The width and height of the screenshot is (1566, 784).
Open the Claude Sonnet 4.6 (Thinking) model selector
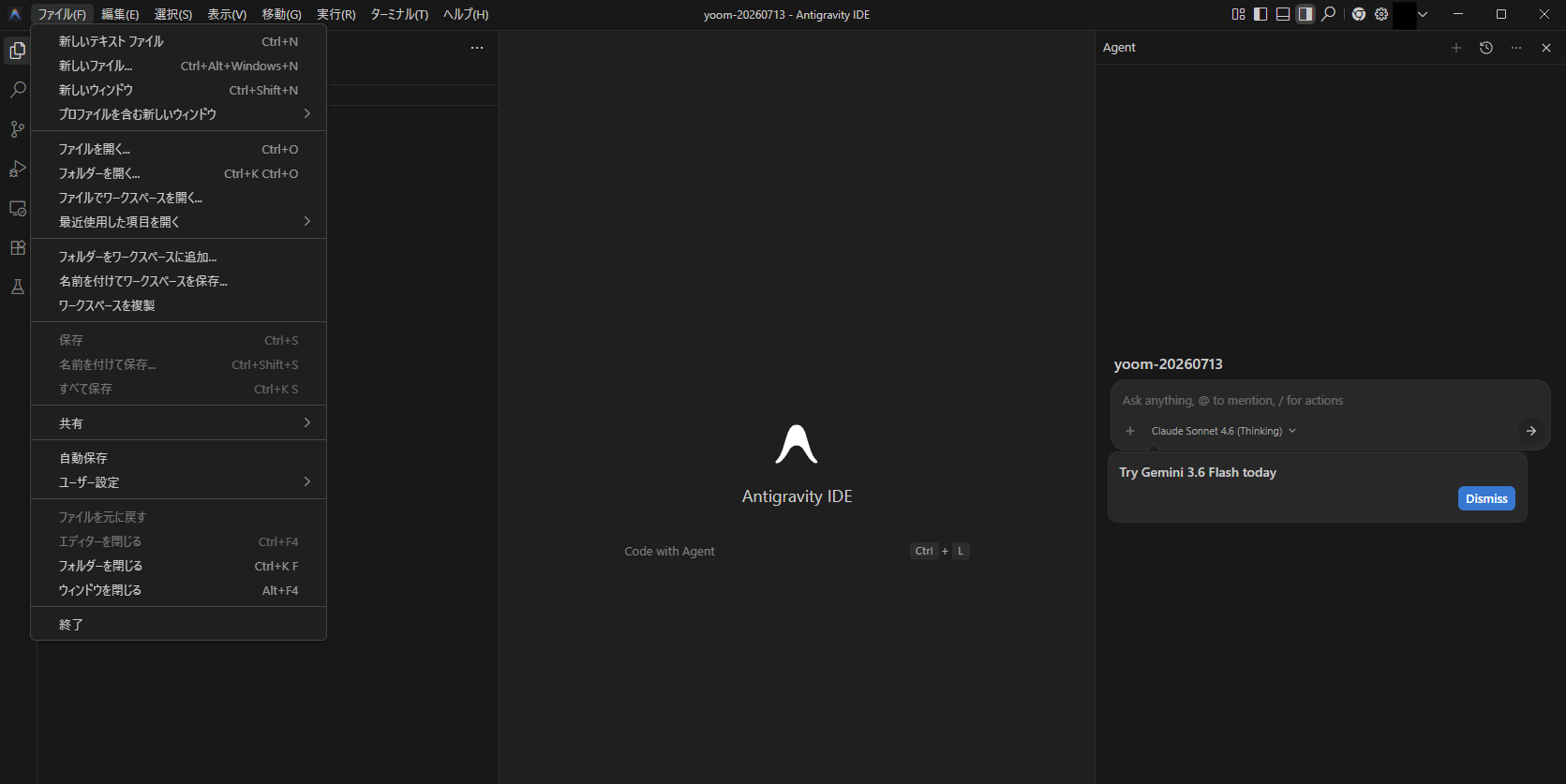(1223, 431)
